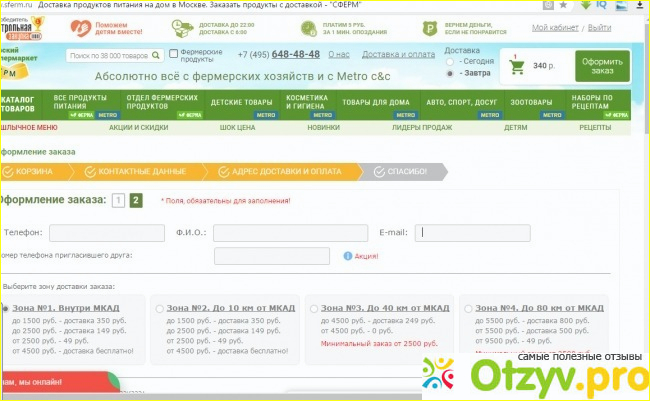Screen dimensions: 650x401
Task: Select Зона №2 до 10 км radio
Action: click(160, 309)
